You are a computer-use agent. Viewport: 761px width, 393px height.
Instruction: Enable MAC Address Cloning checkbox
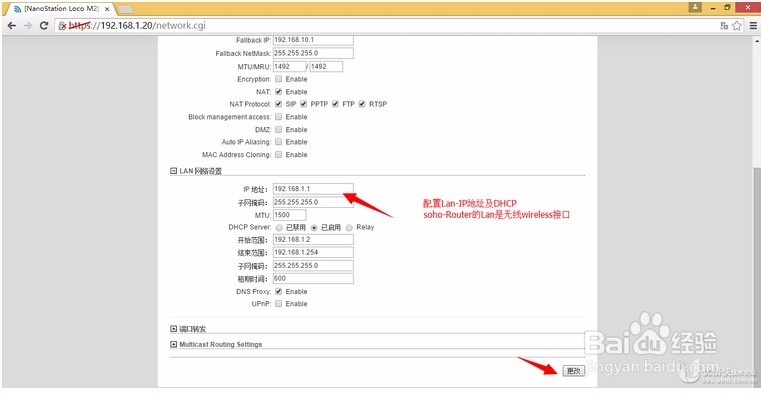point(279,154)
